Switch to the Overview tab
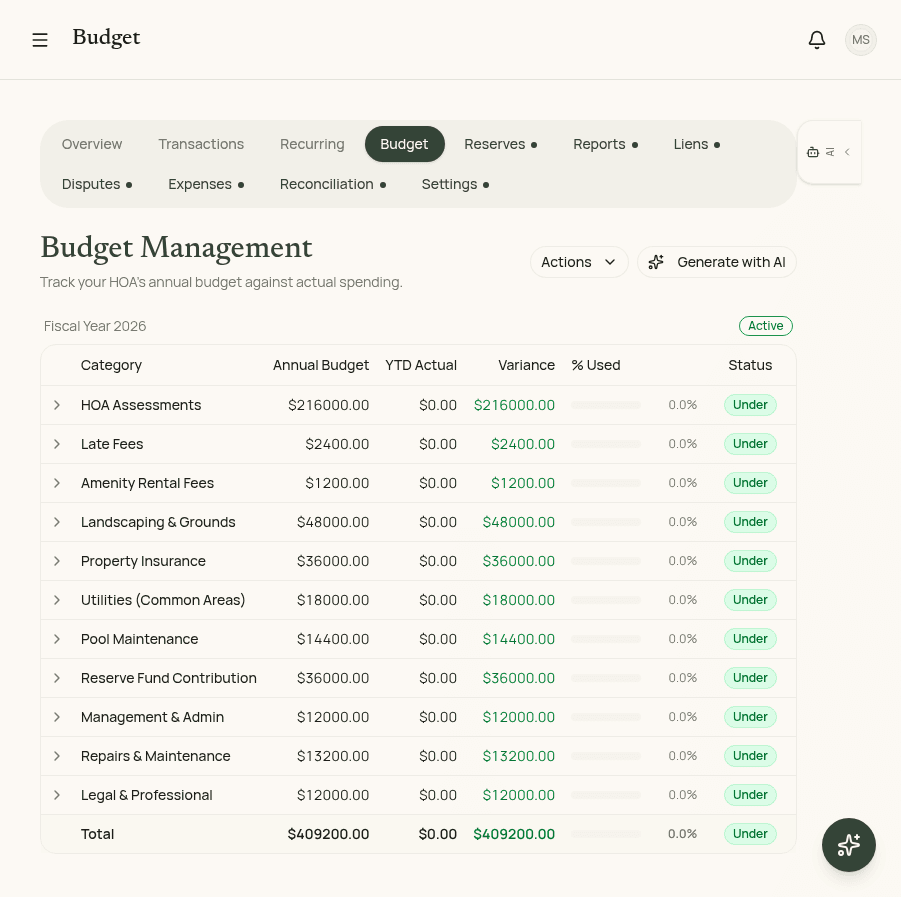901x897 pixels. (92, 144)
